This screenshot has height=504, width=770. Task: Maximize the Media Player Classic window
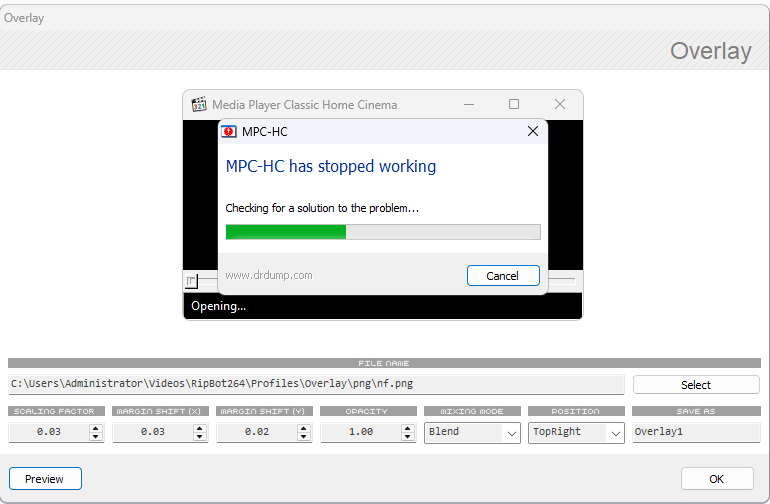tap(514, 104)
